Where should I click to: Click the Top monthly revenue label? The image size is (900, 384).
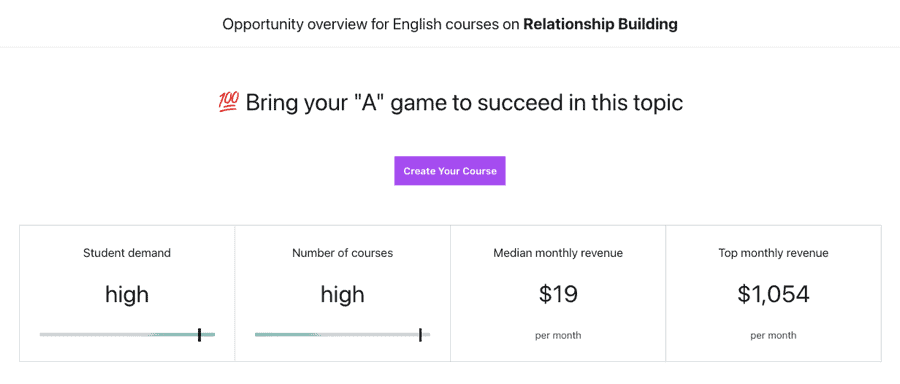click(x=773, y=253)
